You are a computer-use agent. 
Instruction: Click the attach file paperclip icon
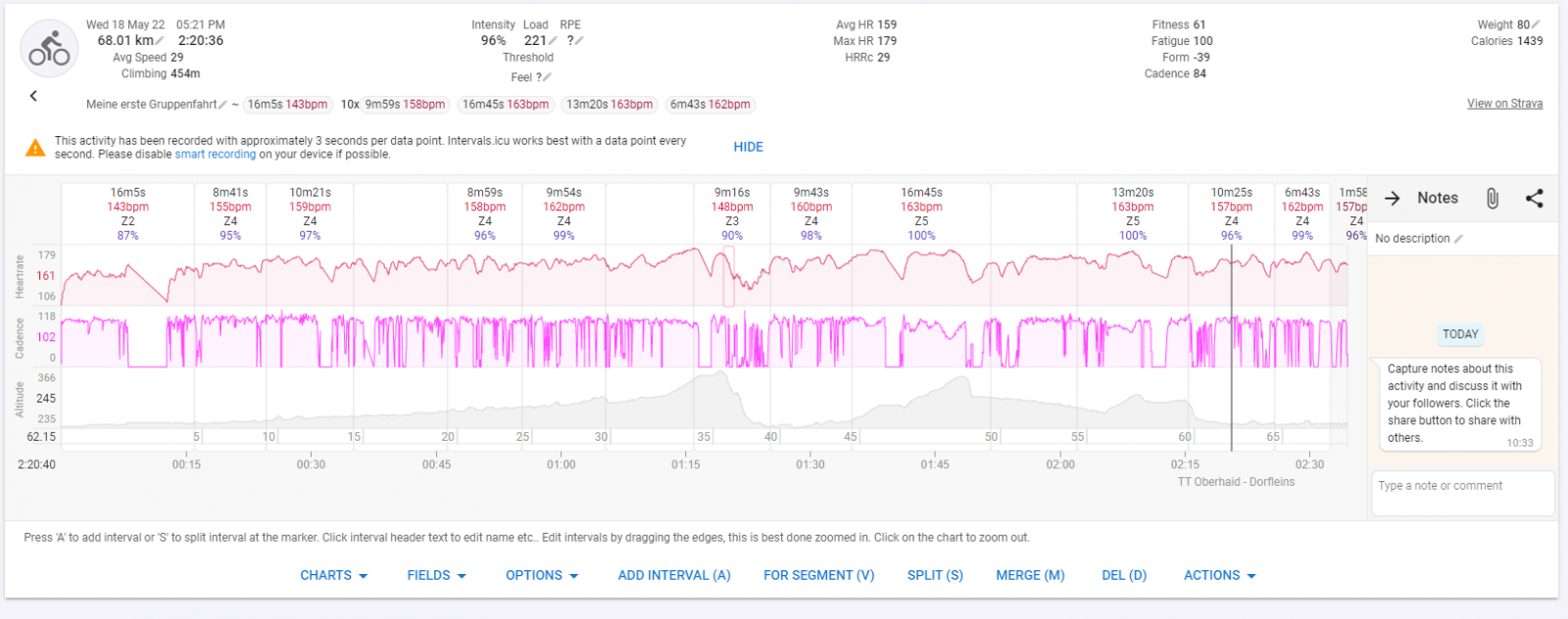tap(1492, 199)
